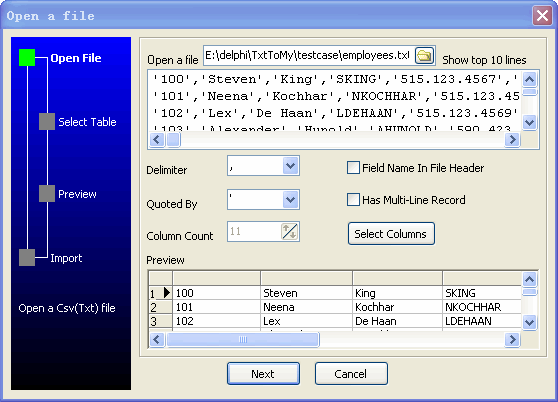558x402 pixels.
Task: Select row header 2 in preview grid
Action: [160, 307]
